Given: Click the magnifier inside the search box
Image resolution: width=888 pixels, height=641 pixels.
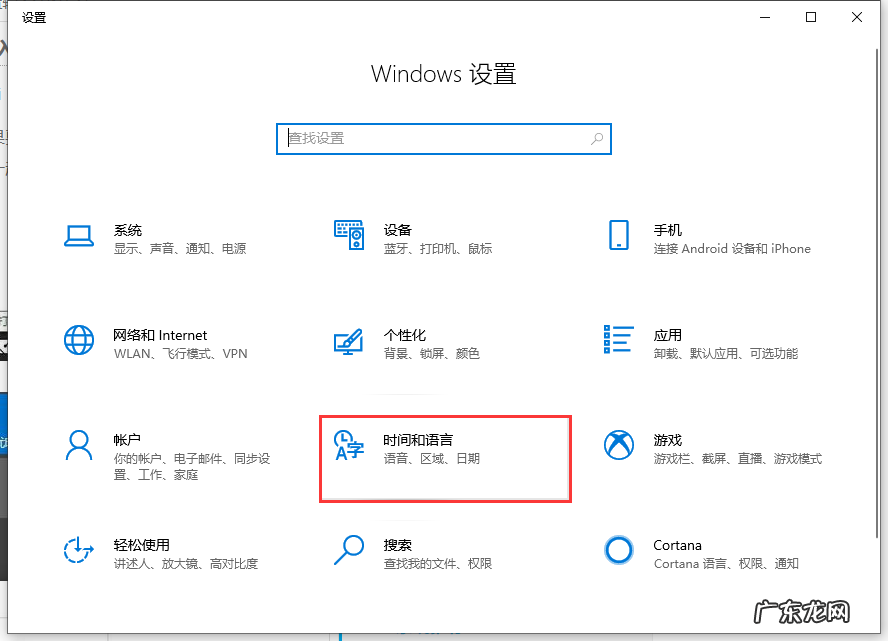Looking at the screenshot, I should tap(598, 138).
